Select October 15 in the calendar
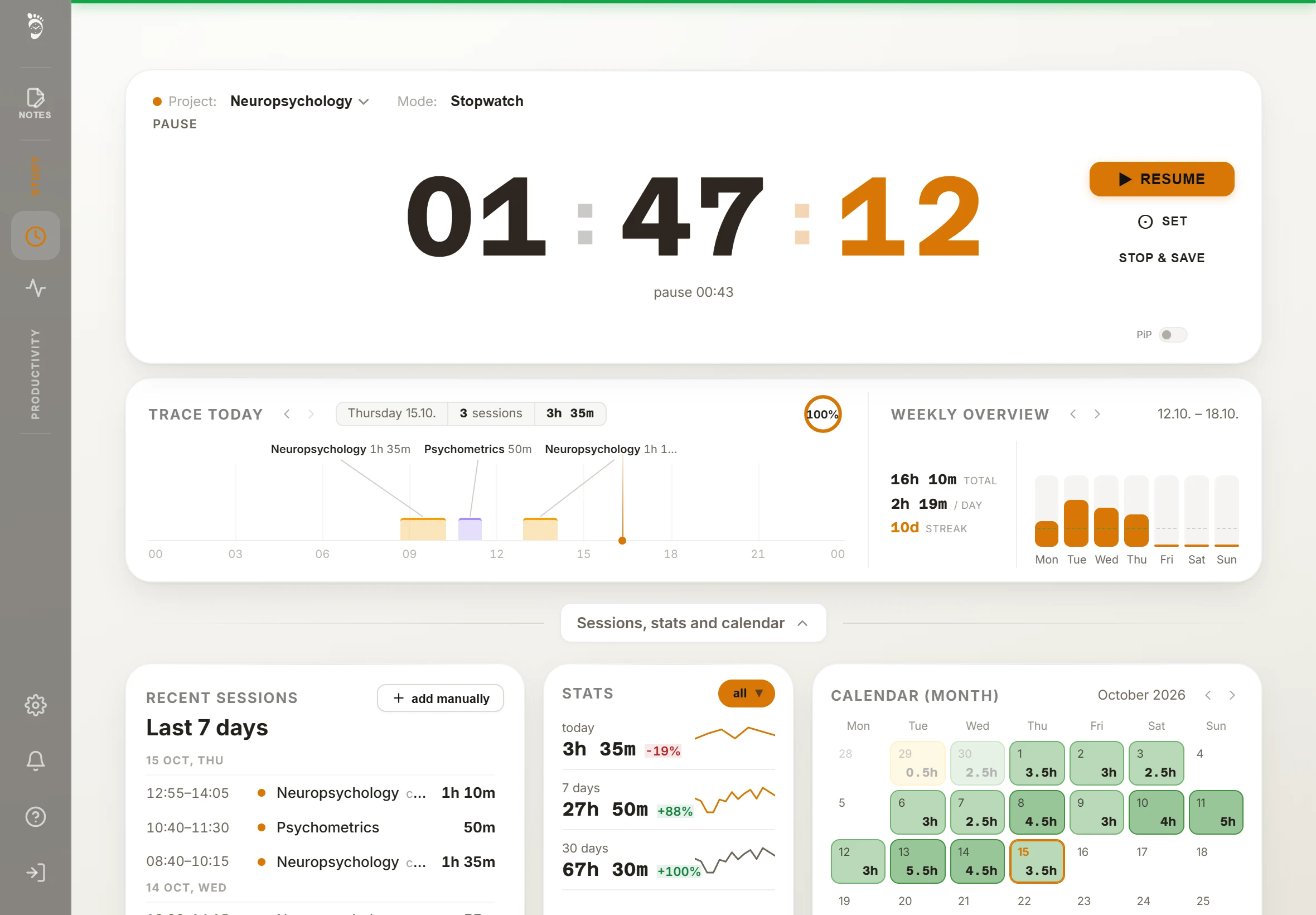This screenshot has width=1316, height=915. (x=1037, y=861)
